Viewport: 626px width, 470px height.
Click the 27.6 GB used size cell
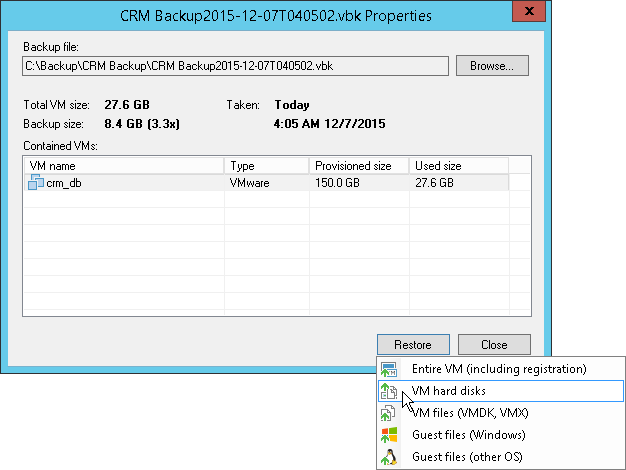click(x=434, y=183)
